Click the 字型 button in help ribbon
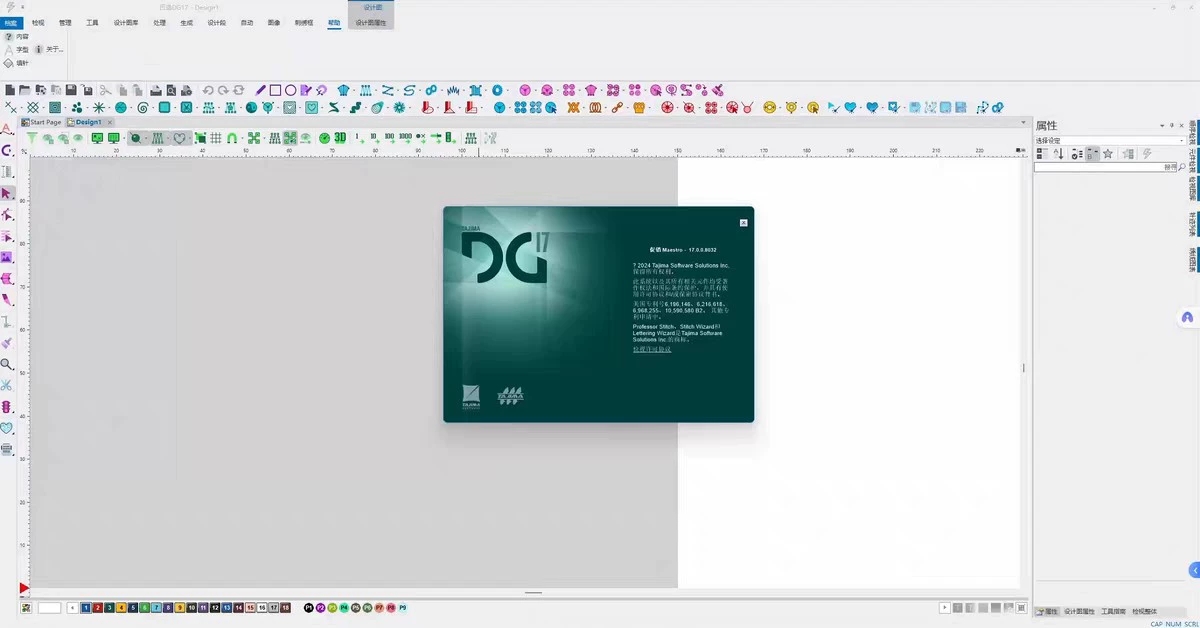 point(17,49)
